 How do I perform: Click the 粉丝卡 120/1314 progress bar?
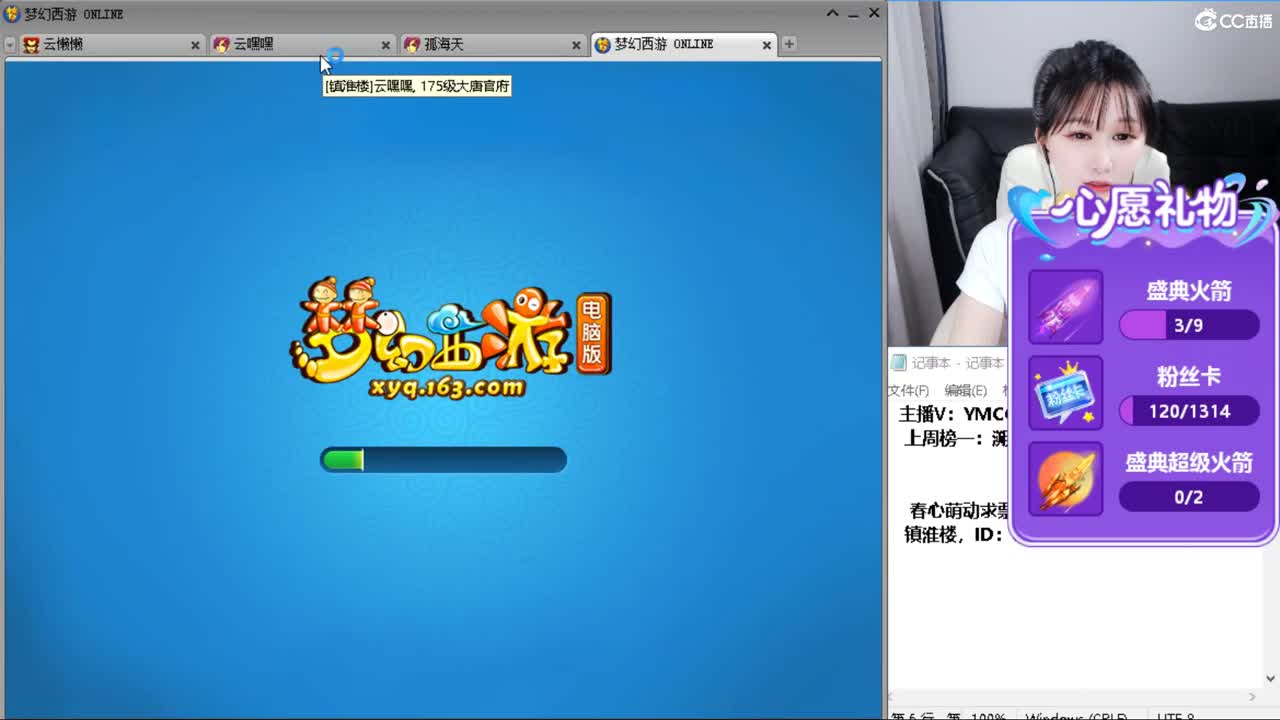pyautogui.click(x=1189, y=411)
